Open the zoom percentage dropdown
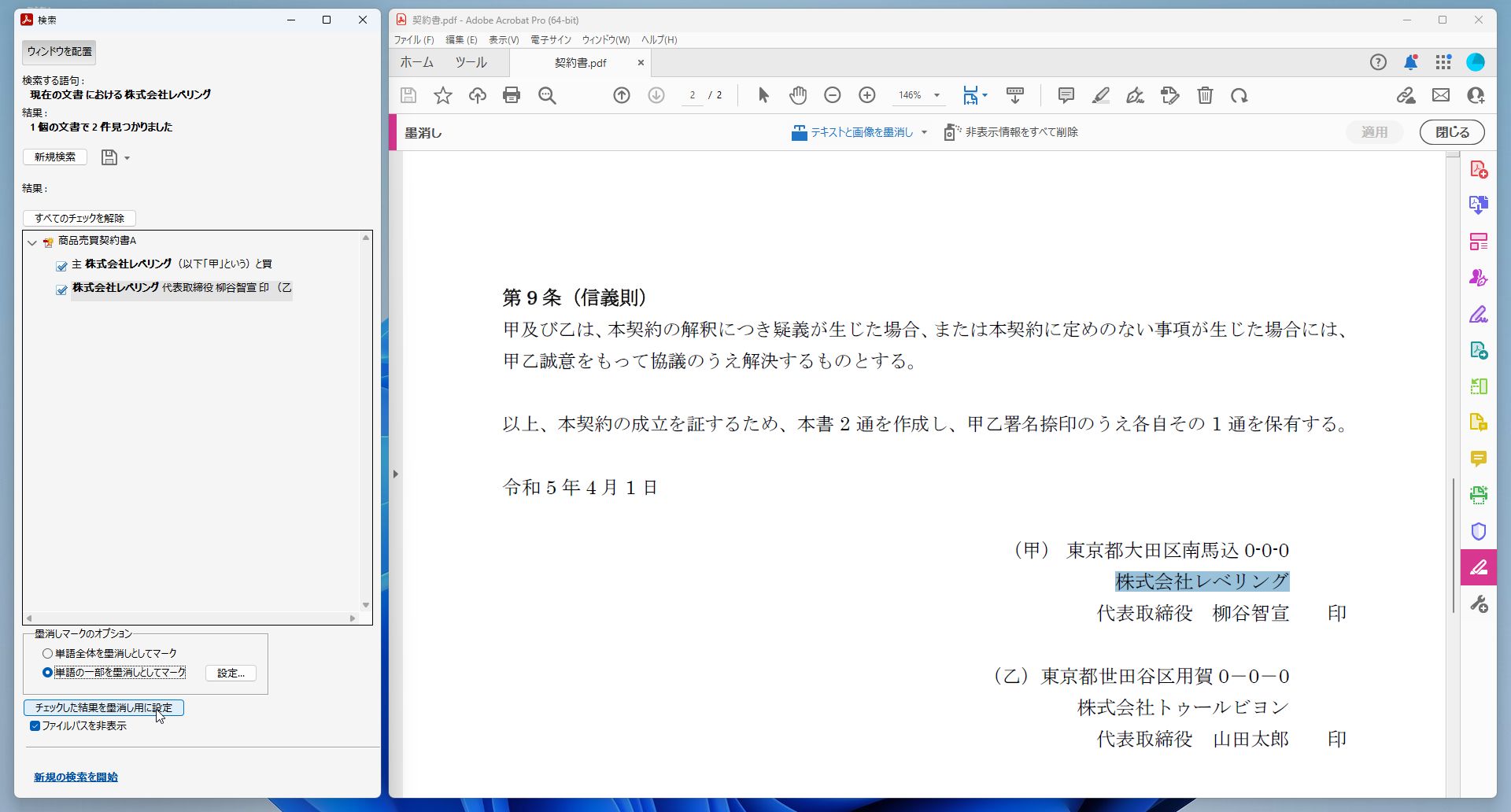Screen dimensions: 1511x812 pos(936,94)
